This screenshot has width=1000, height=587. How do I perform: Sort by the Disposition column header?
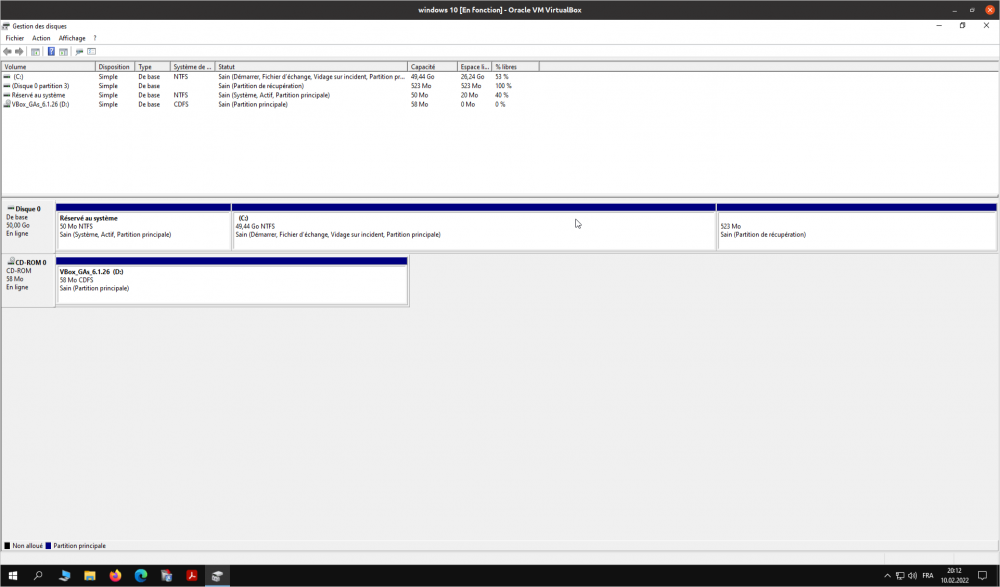click(115, 67)
